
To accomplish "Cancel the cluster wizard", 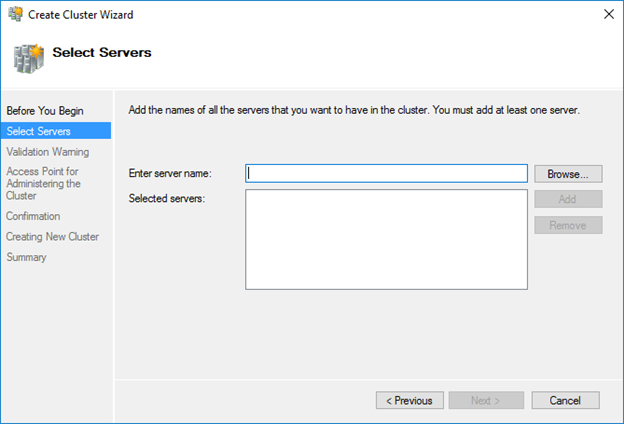I will pyautogui.click(x=566, y=400).
